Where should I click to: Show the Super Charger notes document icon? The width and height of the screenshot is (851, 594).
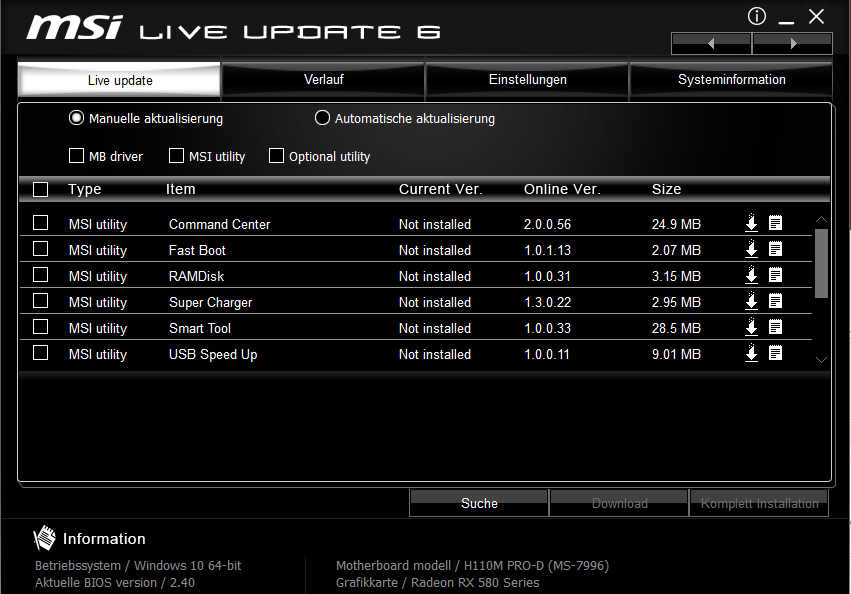[x=776, y=301]
